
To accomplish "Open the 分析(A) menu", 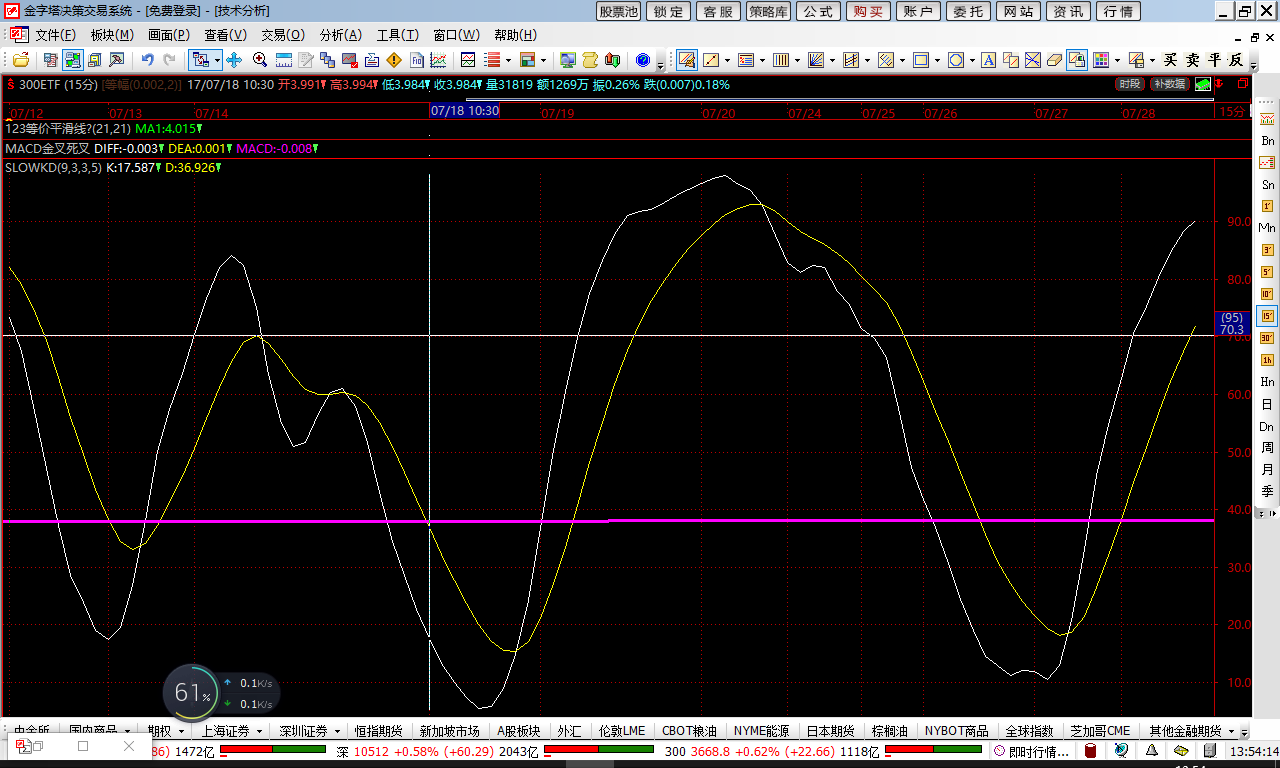I will tap(340, 35).
